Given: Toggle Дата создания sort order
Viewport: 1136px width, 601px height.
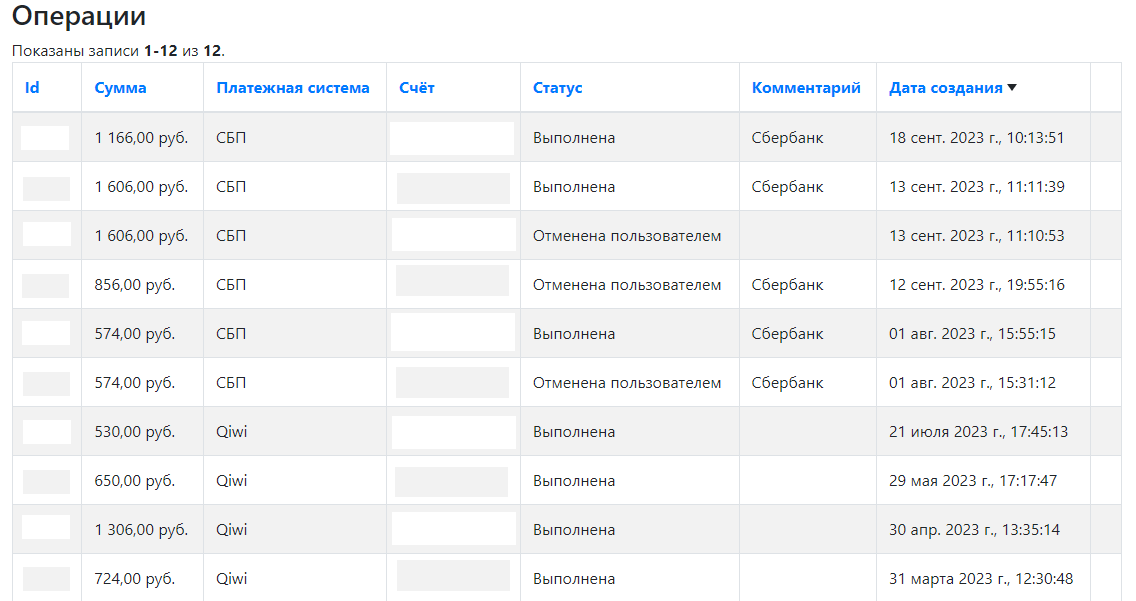Looking at the screenshot, I should point(945,88).
